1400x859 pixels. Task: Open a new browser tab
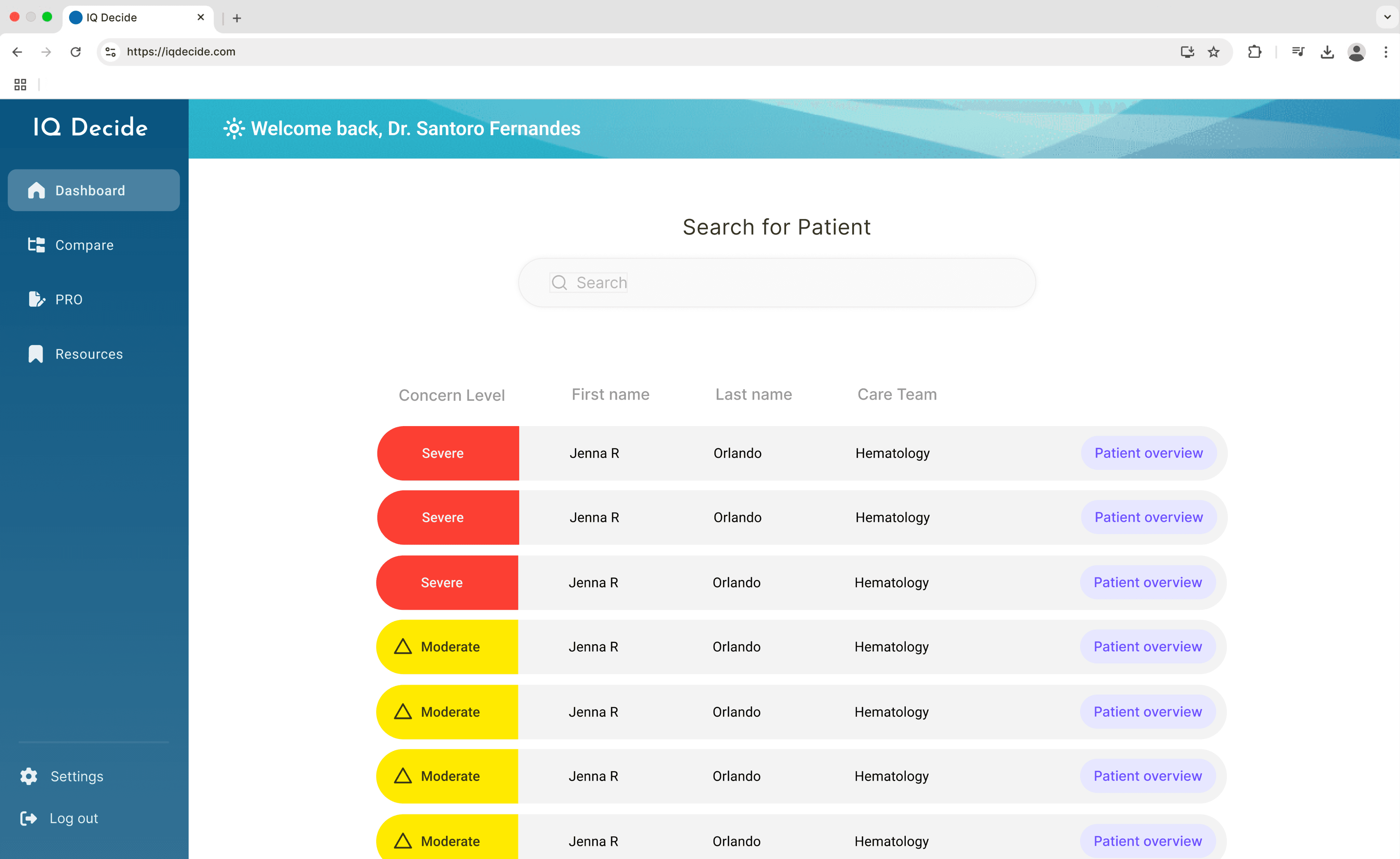point(237,18)
